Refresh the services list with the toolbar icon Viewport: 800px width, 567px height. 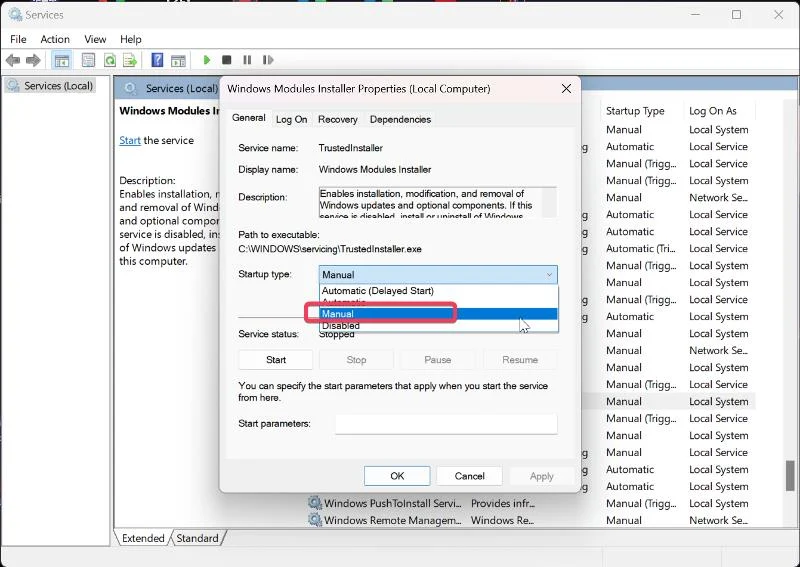pyautogui.click(x=109, y=60)
